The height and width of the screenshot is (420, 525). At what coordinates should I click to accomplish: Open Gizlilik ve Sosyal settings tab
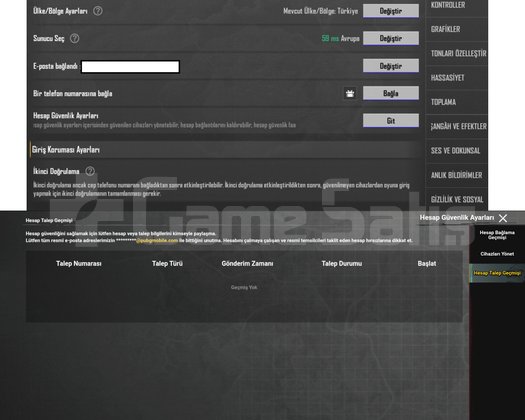456,199
